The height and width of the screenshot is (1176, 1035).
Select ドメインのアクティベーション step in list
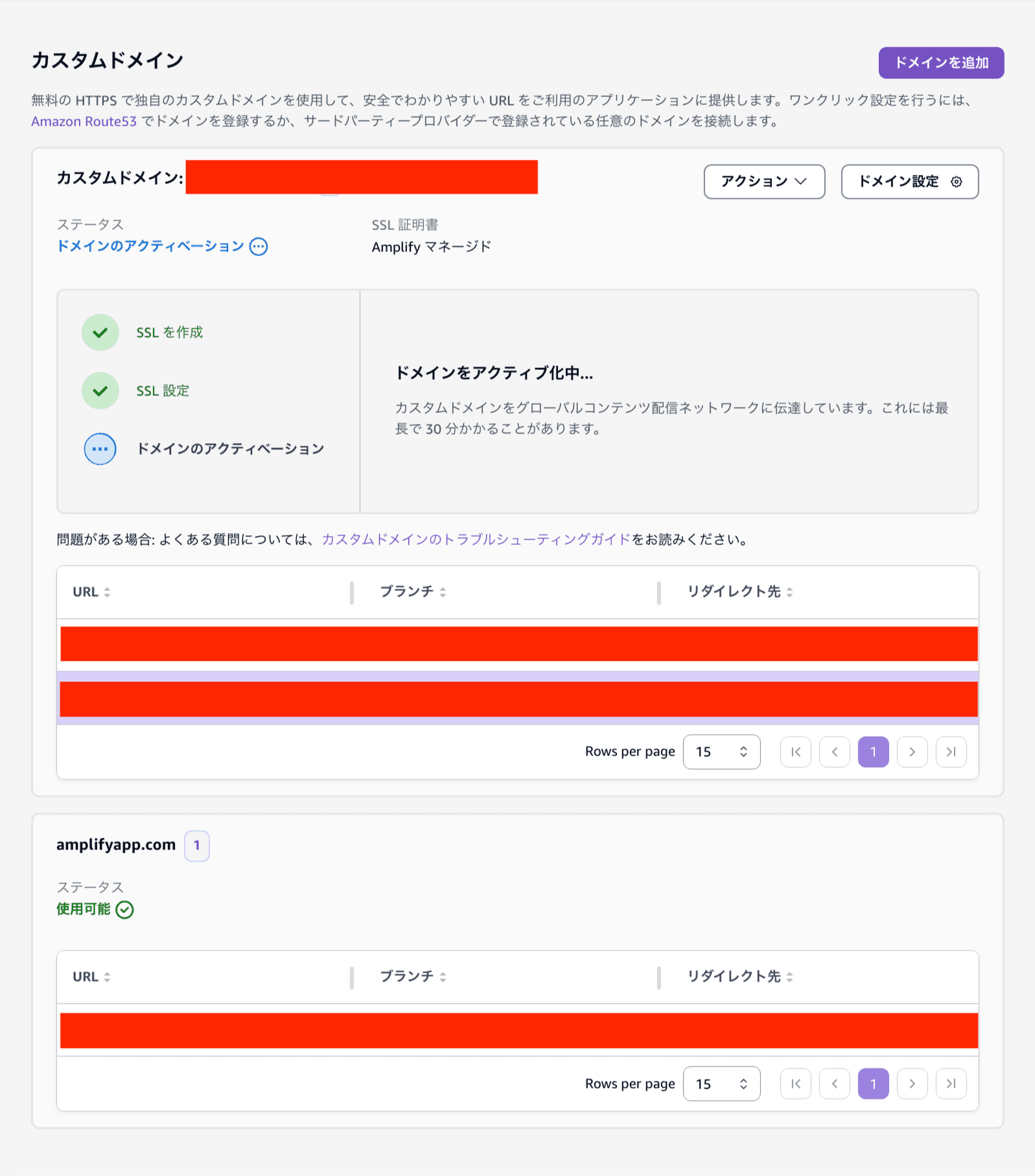[x=230, y=449]
